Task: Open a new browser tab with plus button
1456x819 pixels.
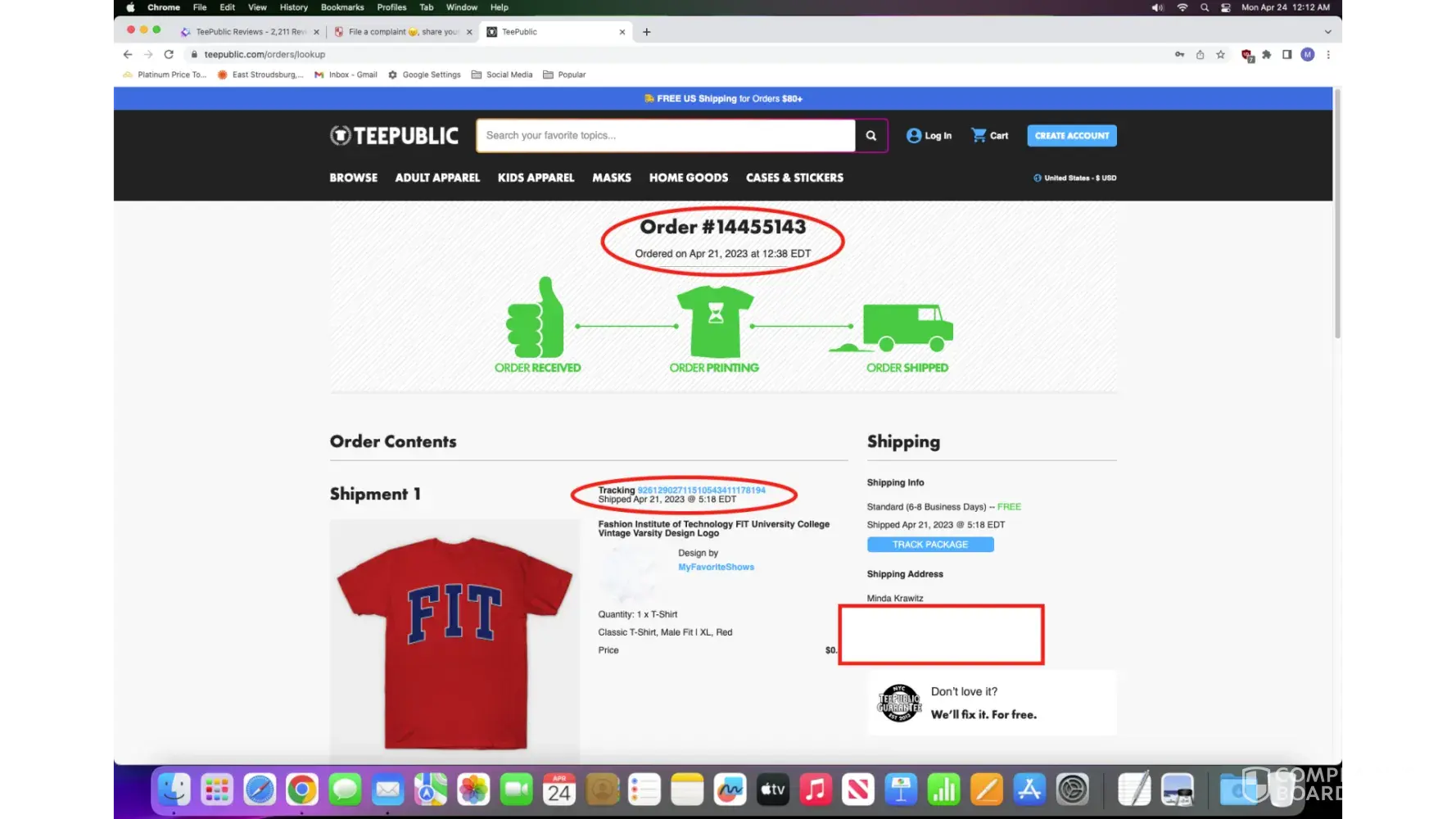Action: point(647,32)
